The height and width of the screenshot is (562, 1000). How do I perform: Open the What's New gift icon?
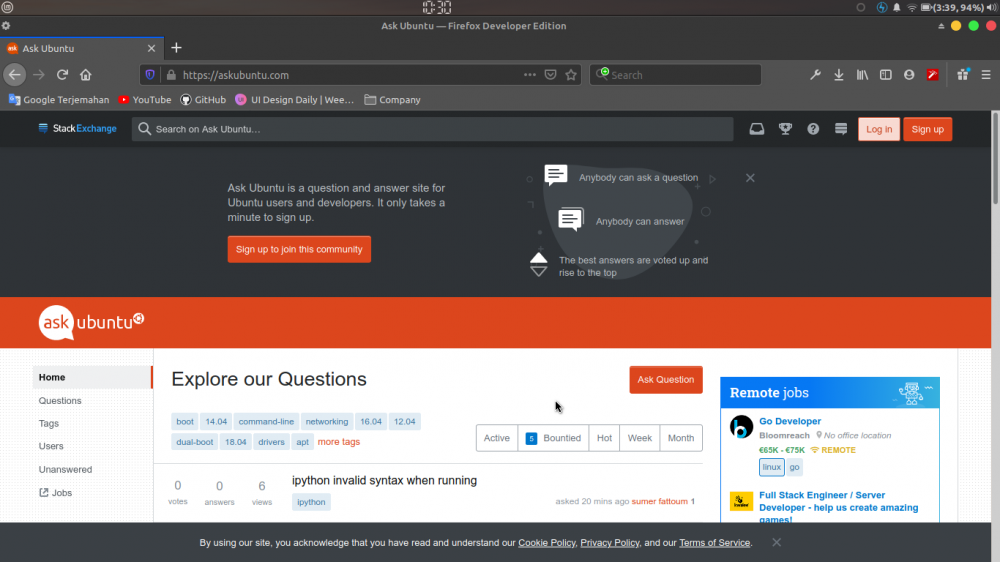pyautogui.click(x=963, y=75)
